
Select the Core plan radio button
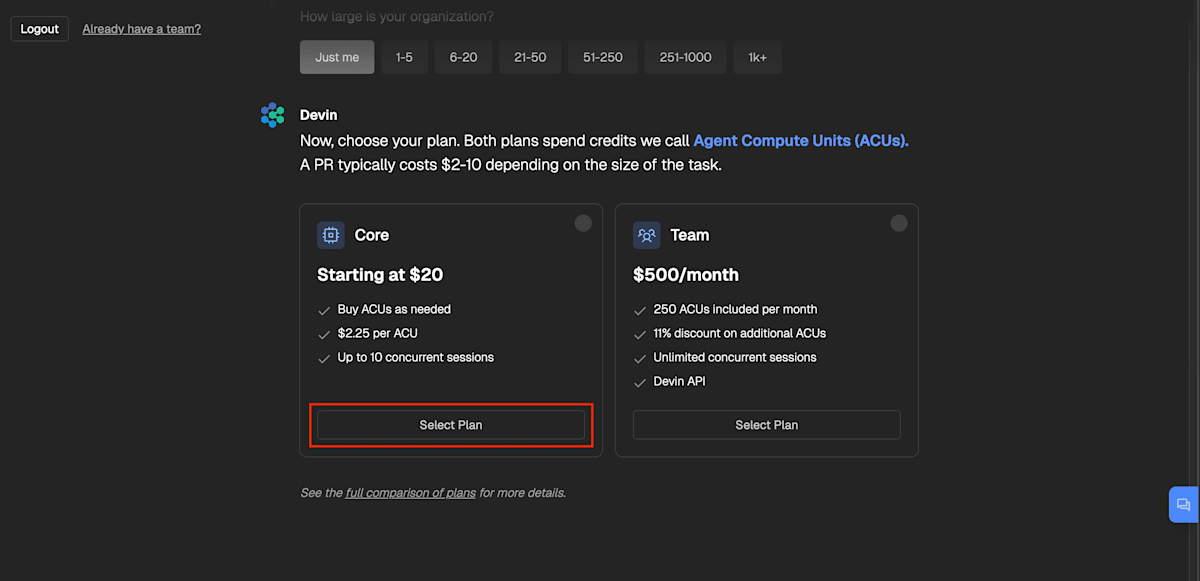pos(583,223)
